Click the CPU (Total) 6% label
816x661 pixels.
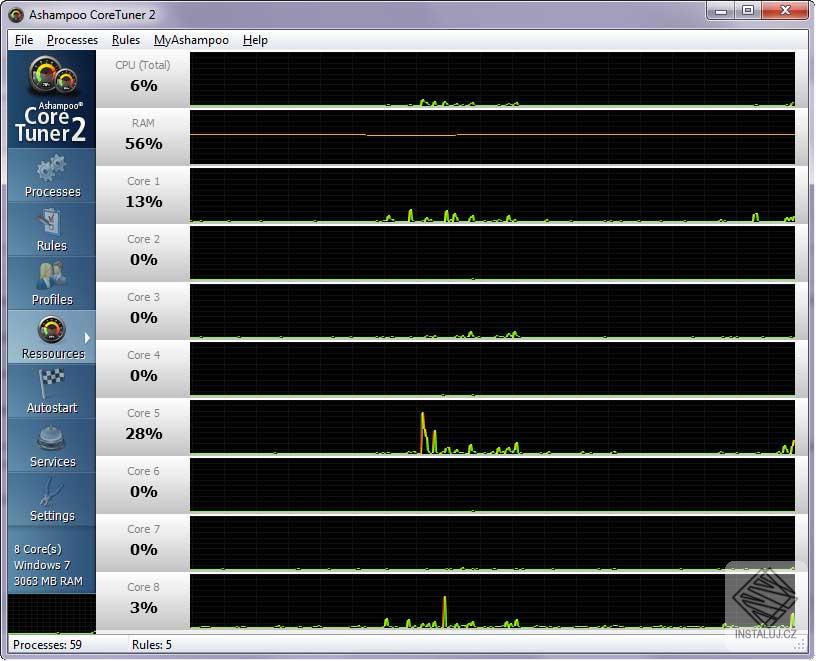[x=143, y=77]
